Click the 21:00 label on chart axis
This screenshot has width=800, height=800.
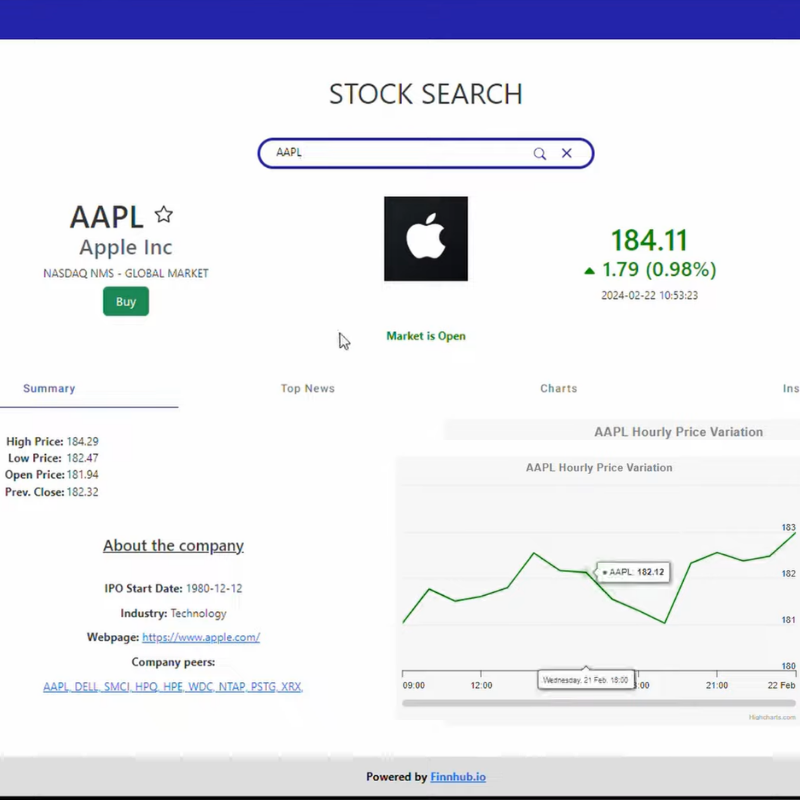[717, 685]
